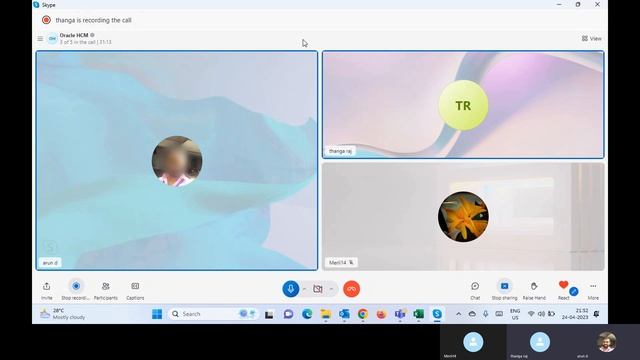This screenshot has height=360, width=640.
Task: Select the Meri14 thumbnail below the window
Action: tap(473, 342)
